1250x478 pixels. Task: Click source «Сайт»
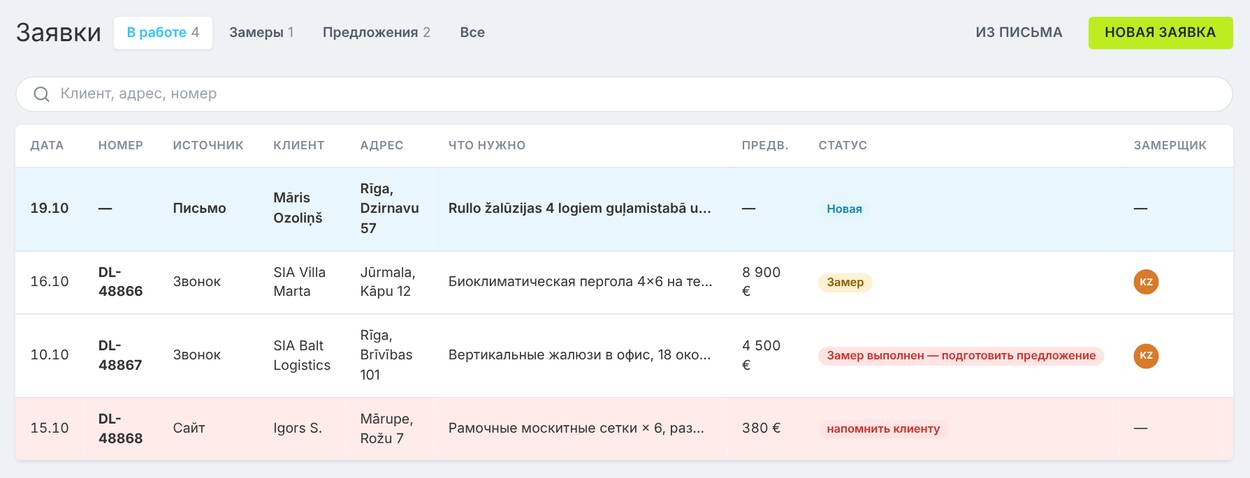click(189, 428)
